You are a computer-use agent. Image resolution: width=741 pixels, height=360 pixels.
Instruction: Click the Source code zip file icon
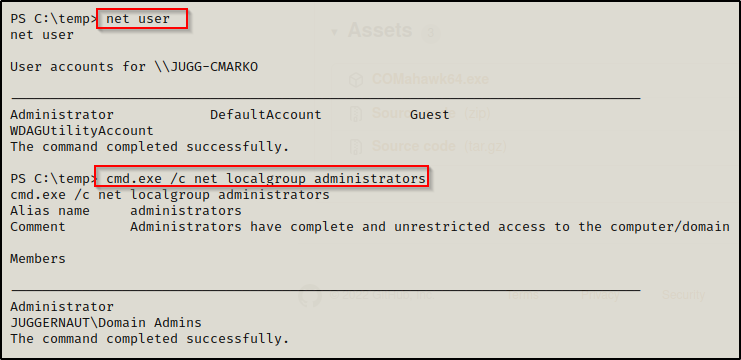click(x=355, y=114)
